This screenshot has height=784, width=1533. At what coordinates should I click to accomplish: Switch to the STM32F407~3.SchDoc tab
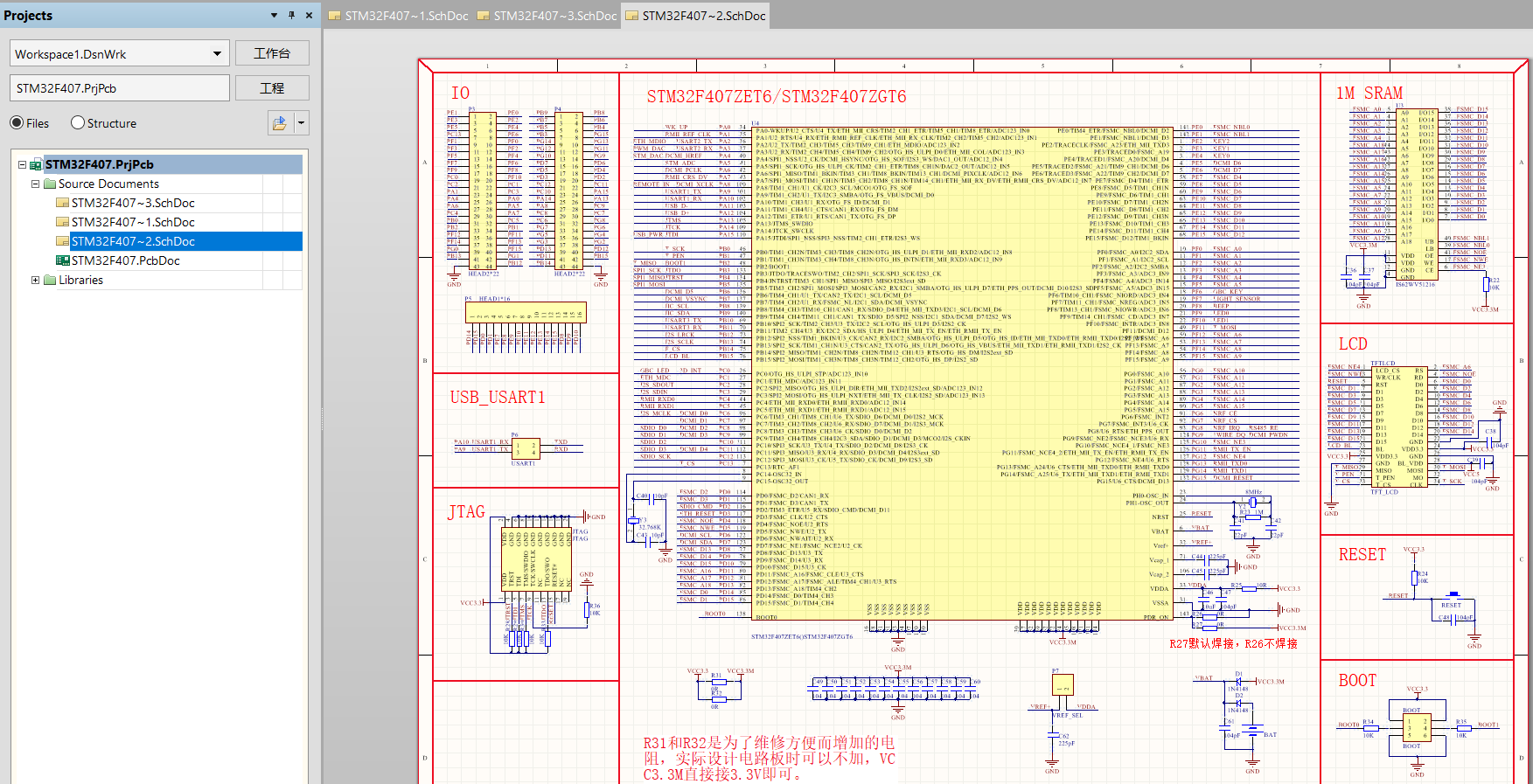pos(547,16)
